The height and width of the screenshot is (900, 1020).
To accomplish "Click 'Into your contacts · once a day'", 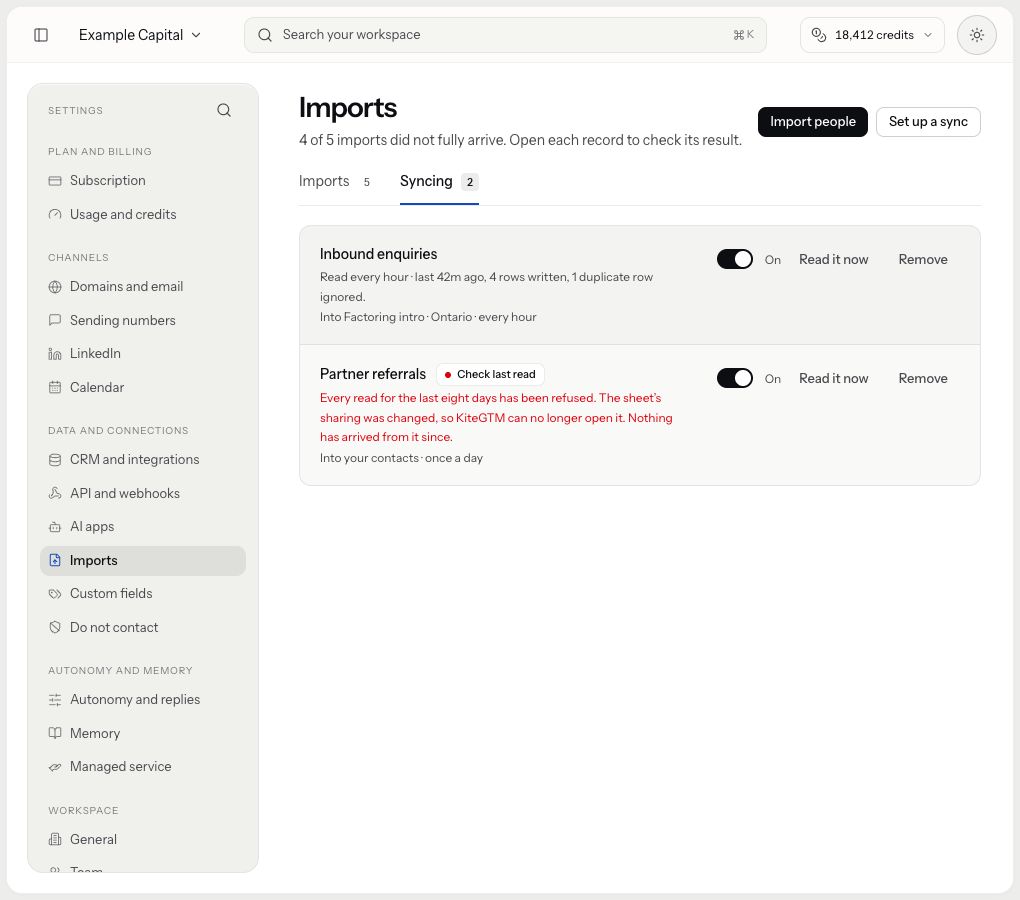I will [x=401, y=458].
